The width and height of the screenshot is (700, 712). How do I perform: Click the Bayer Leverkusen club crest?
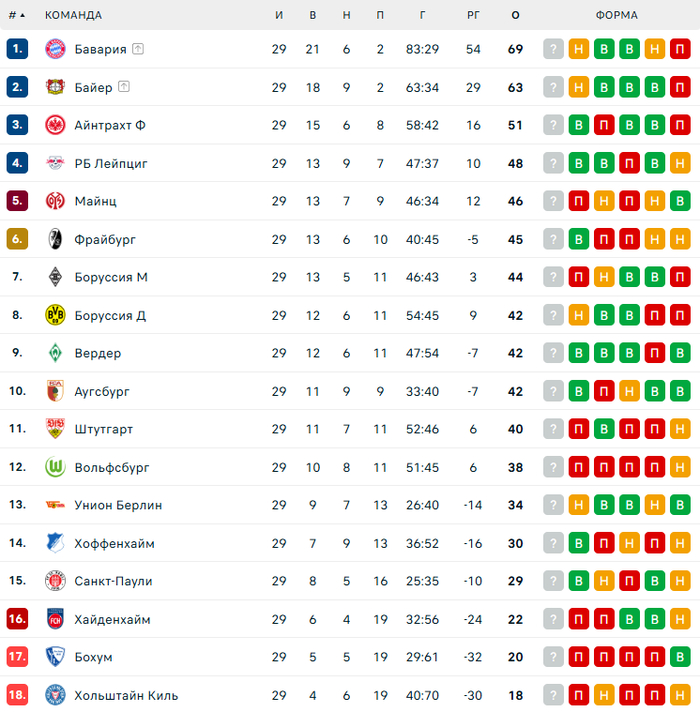(x=55, y=87)
